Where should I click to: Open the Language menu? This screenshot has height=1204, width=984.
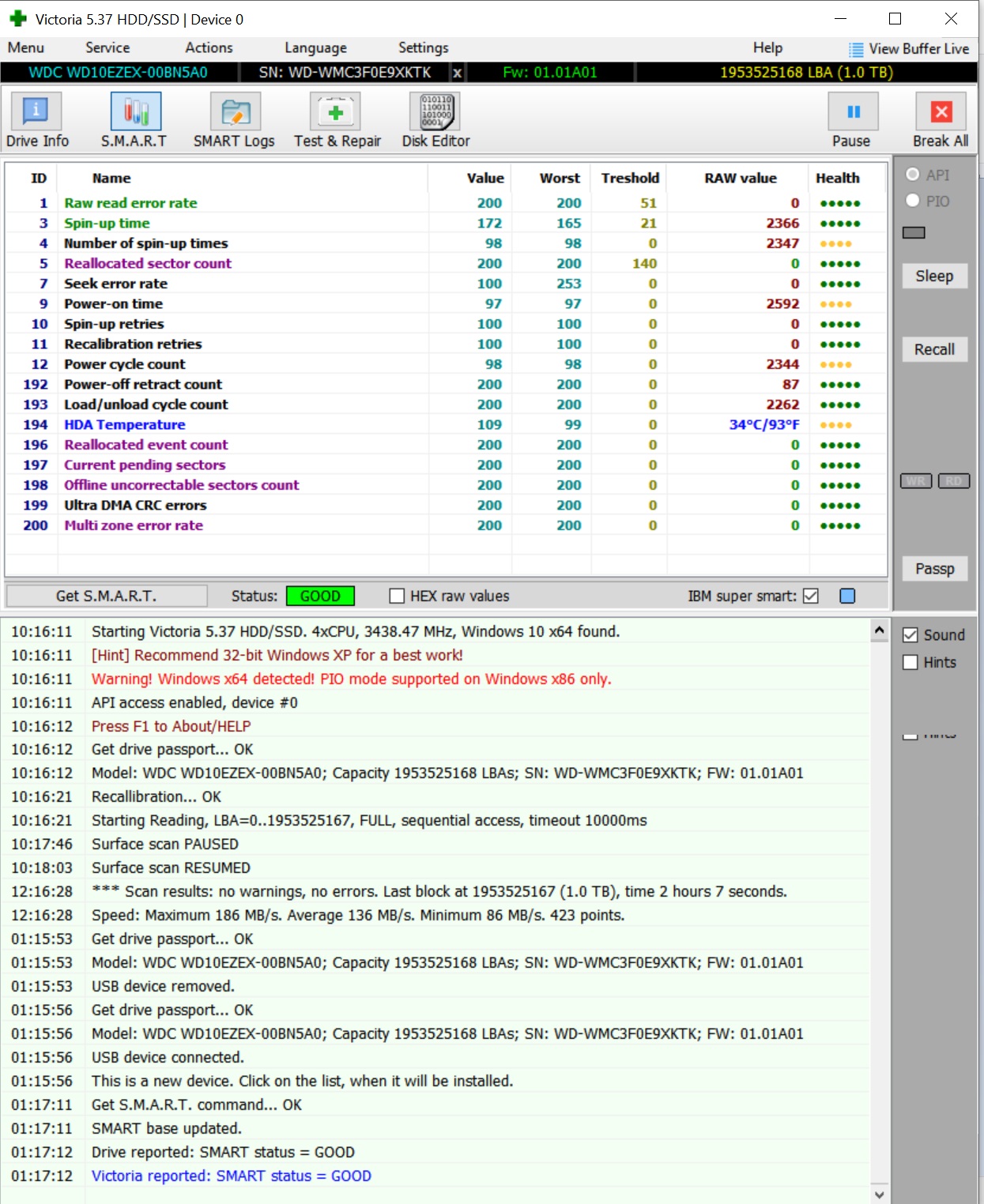[315, 47]
